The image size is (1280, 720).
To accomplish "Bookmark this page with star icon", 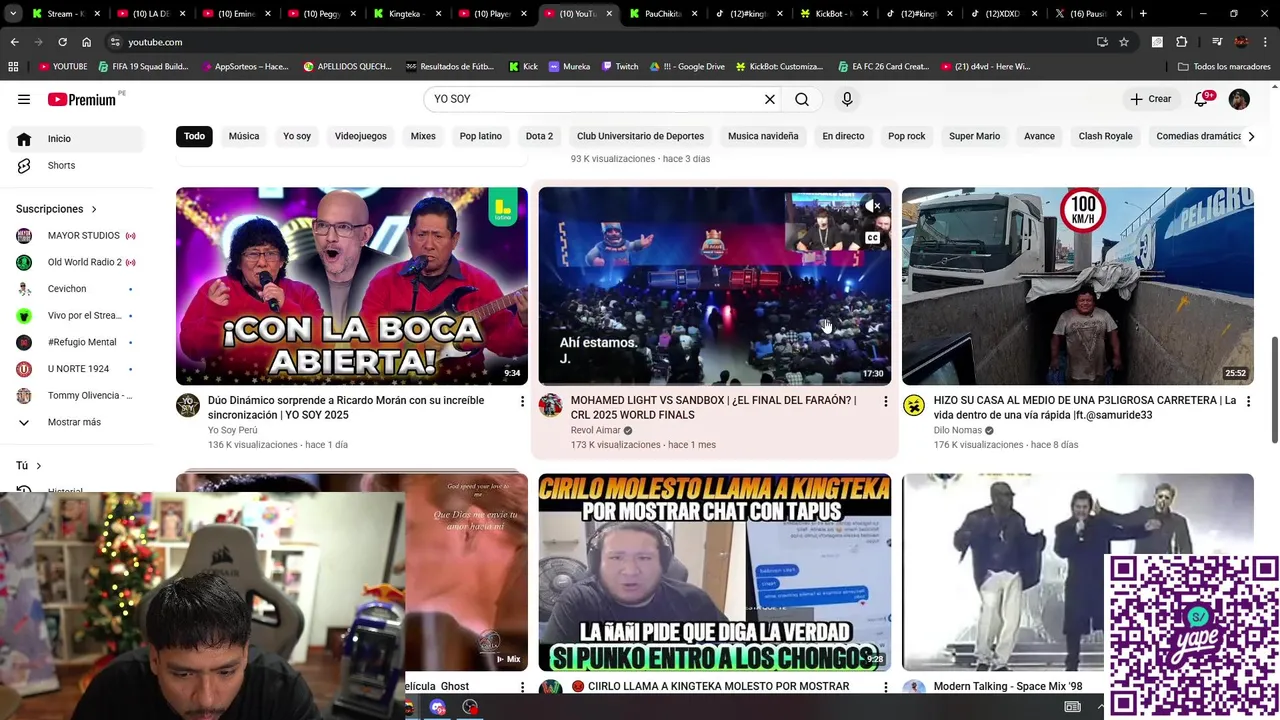I will click(1124, 42).
